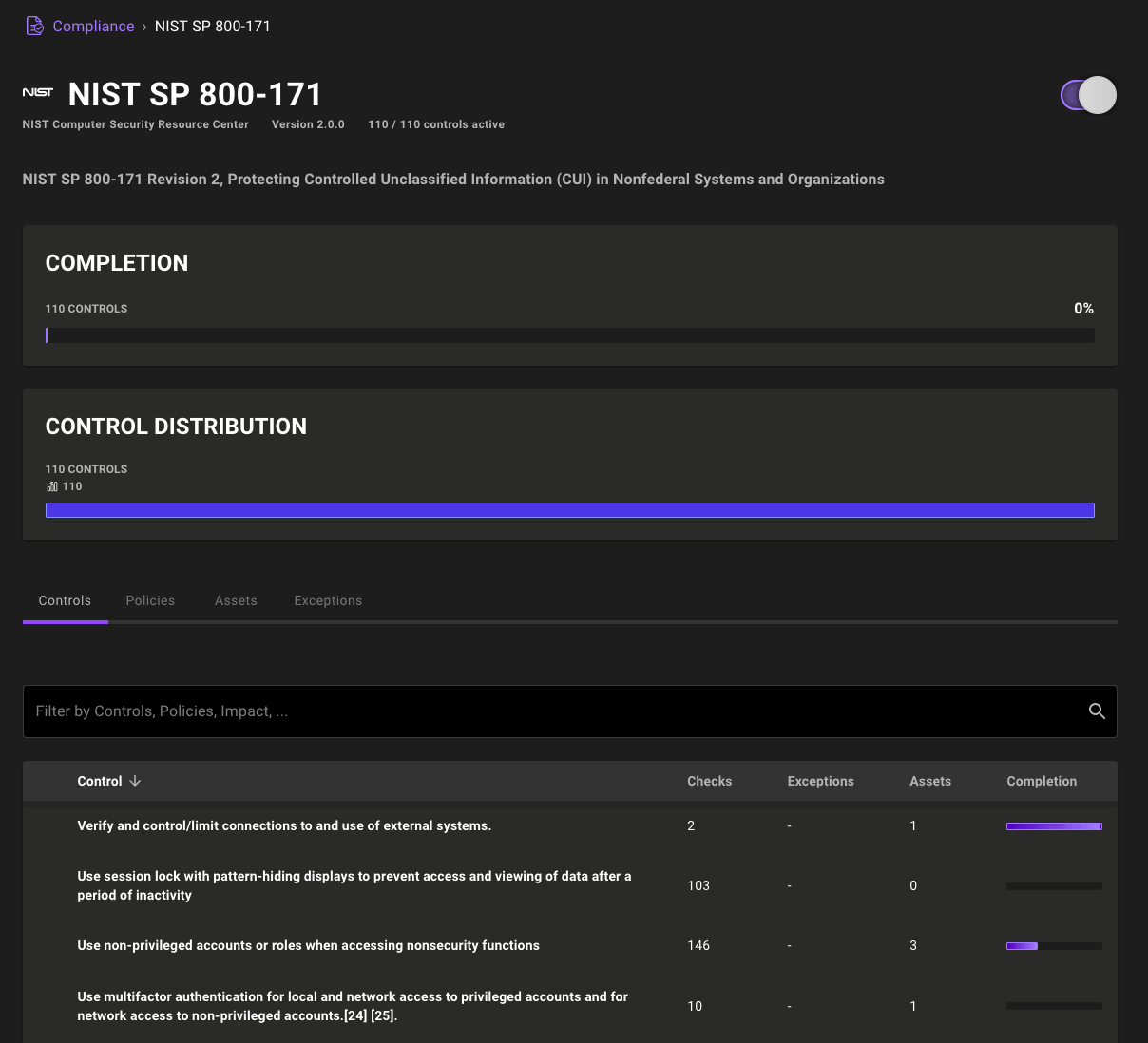Click the NIST logo beside the page title

[x=38, y=92]
